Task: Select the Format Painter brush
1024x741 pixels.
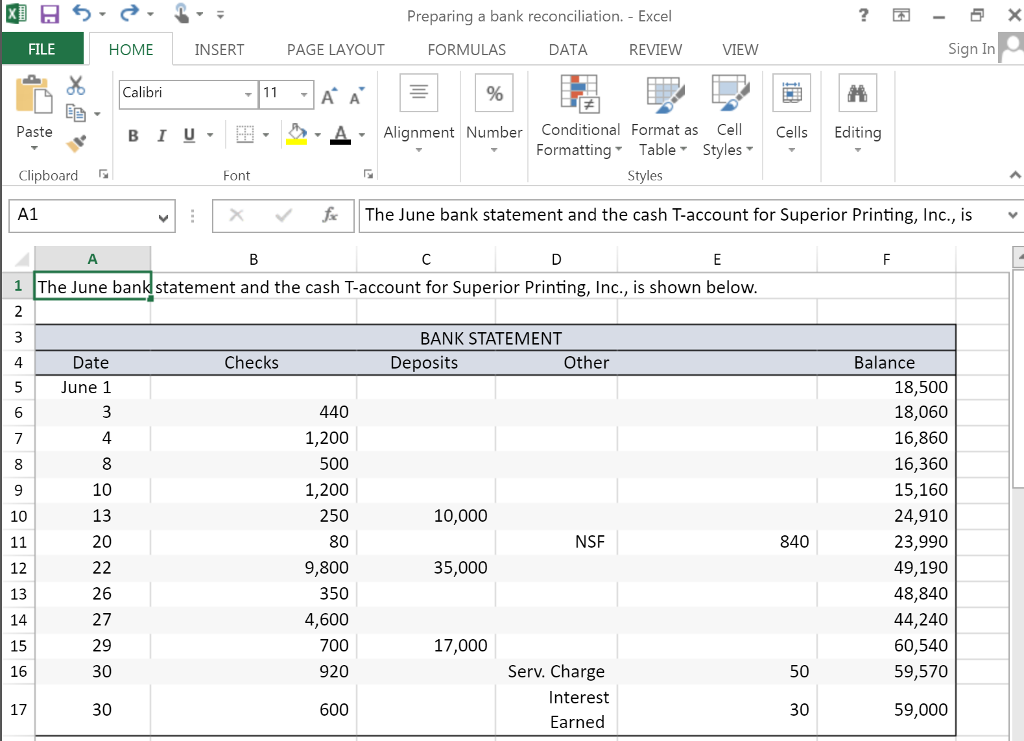Action: (x=75, y=143)
